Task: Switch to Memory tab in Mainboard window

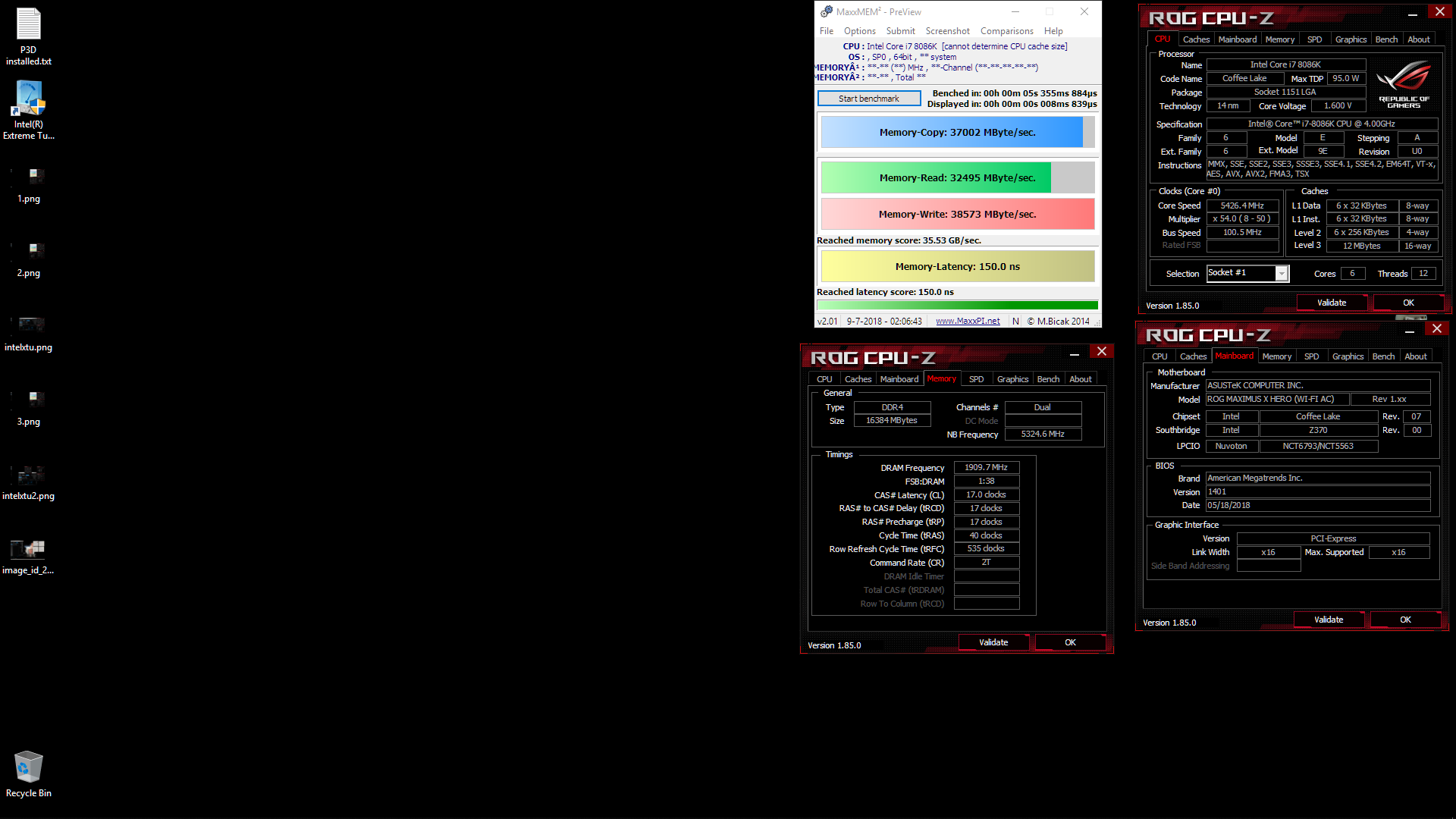Action: pyautogui.click(x=1277, y=356)
